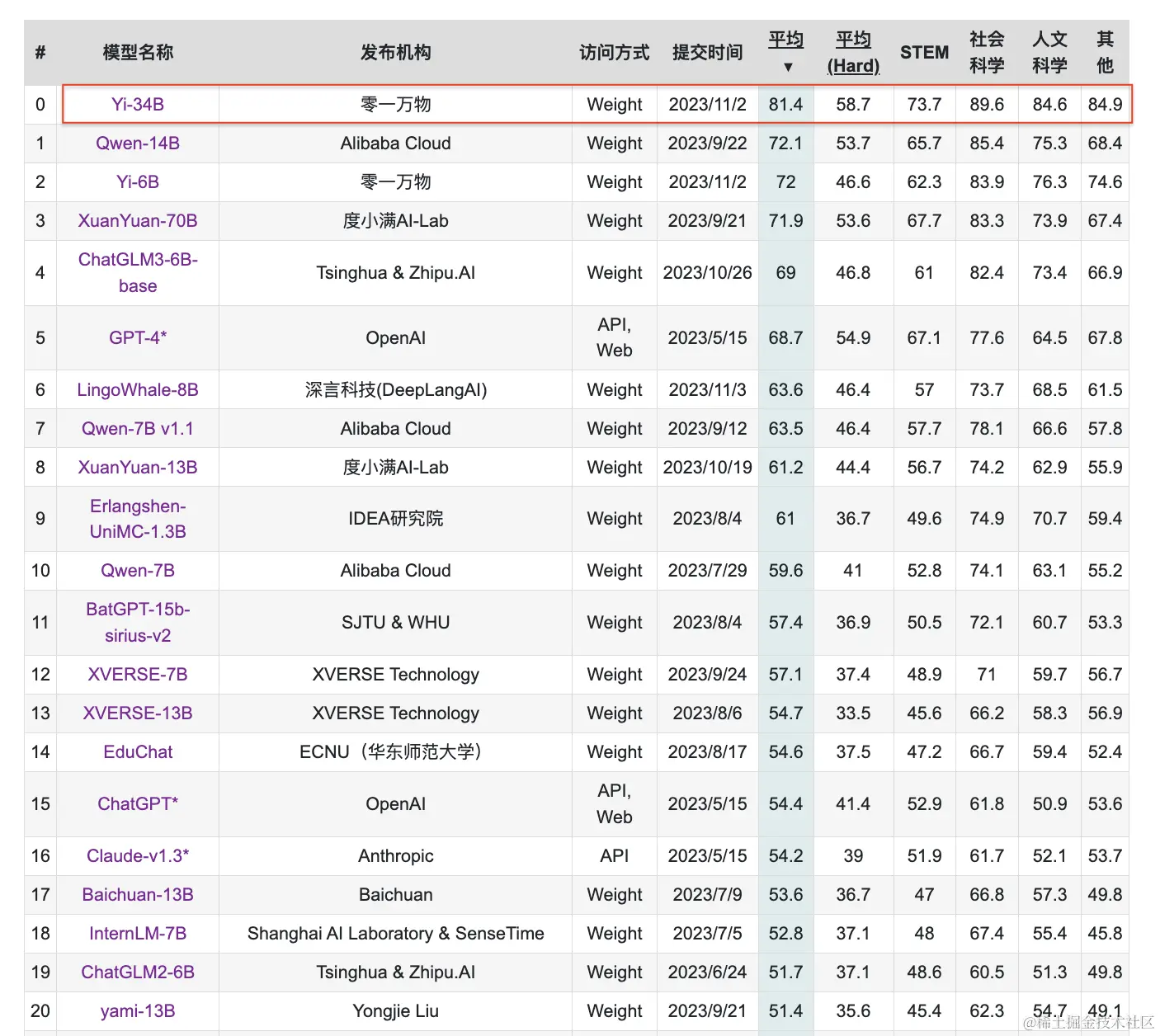Select the 零一万物 cell in Yi-6B row
1160x1036 pixels.
395,182
